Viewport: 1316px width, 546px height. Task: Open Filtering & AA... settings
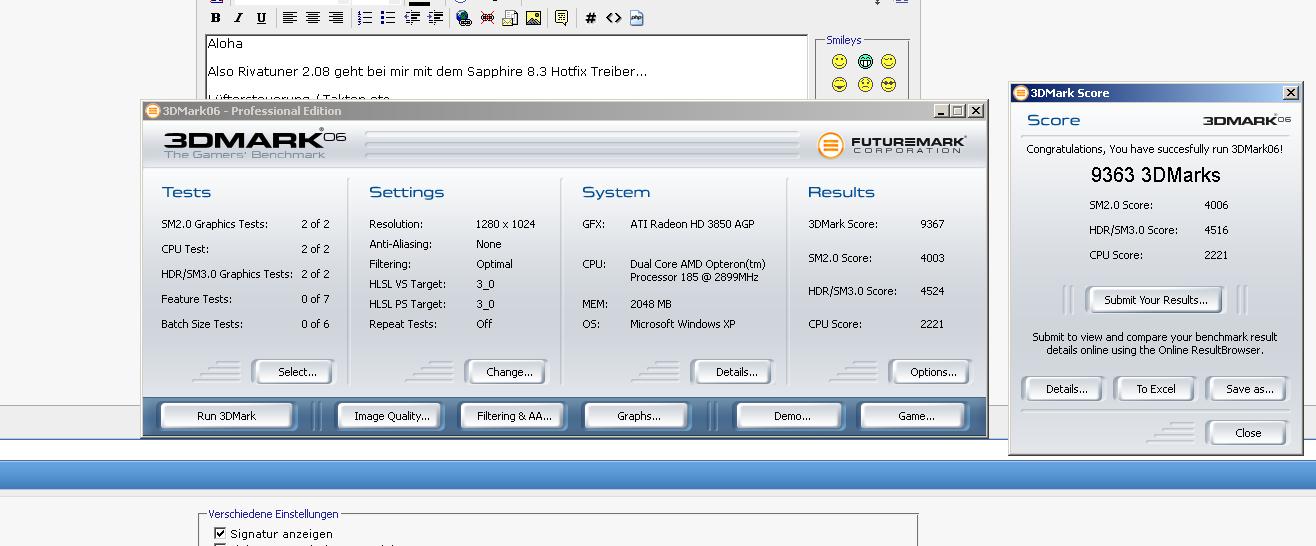click(514, 416)
